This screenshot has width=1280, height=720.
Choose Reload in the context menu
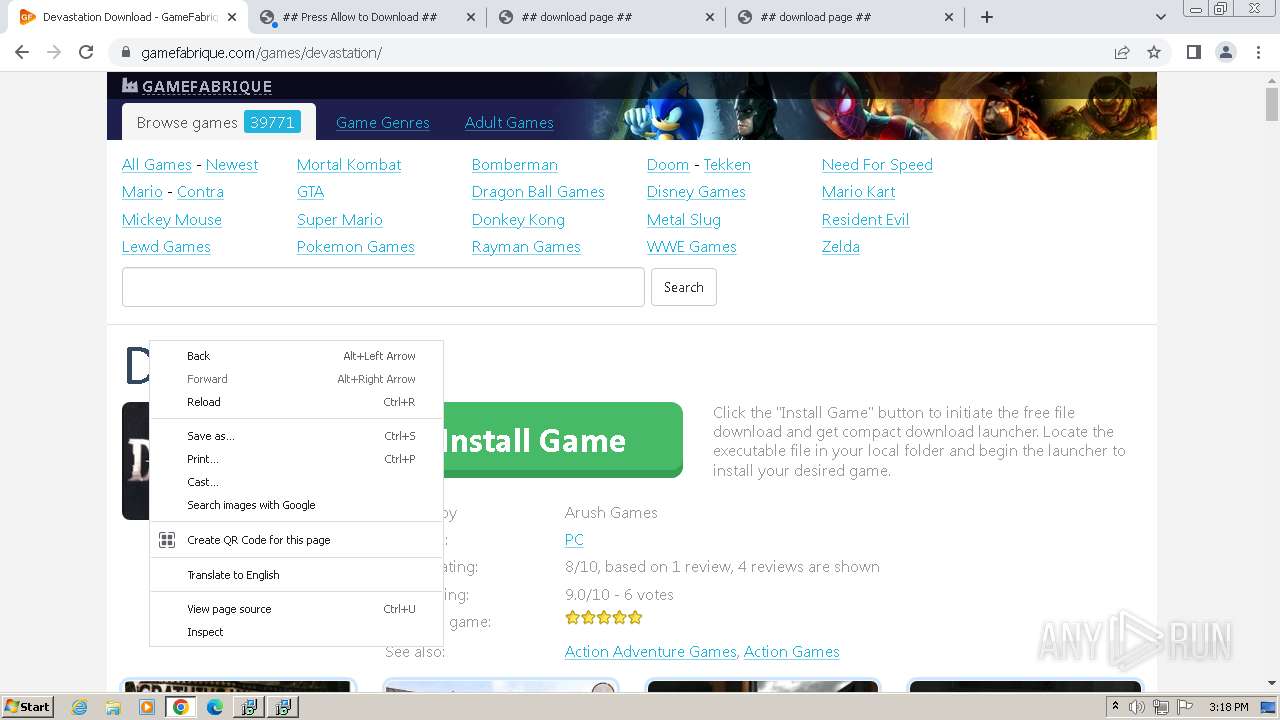[x=296, y=402]
